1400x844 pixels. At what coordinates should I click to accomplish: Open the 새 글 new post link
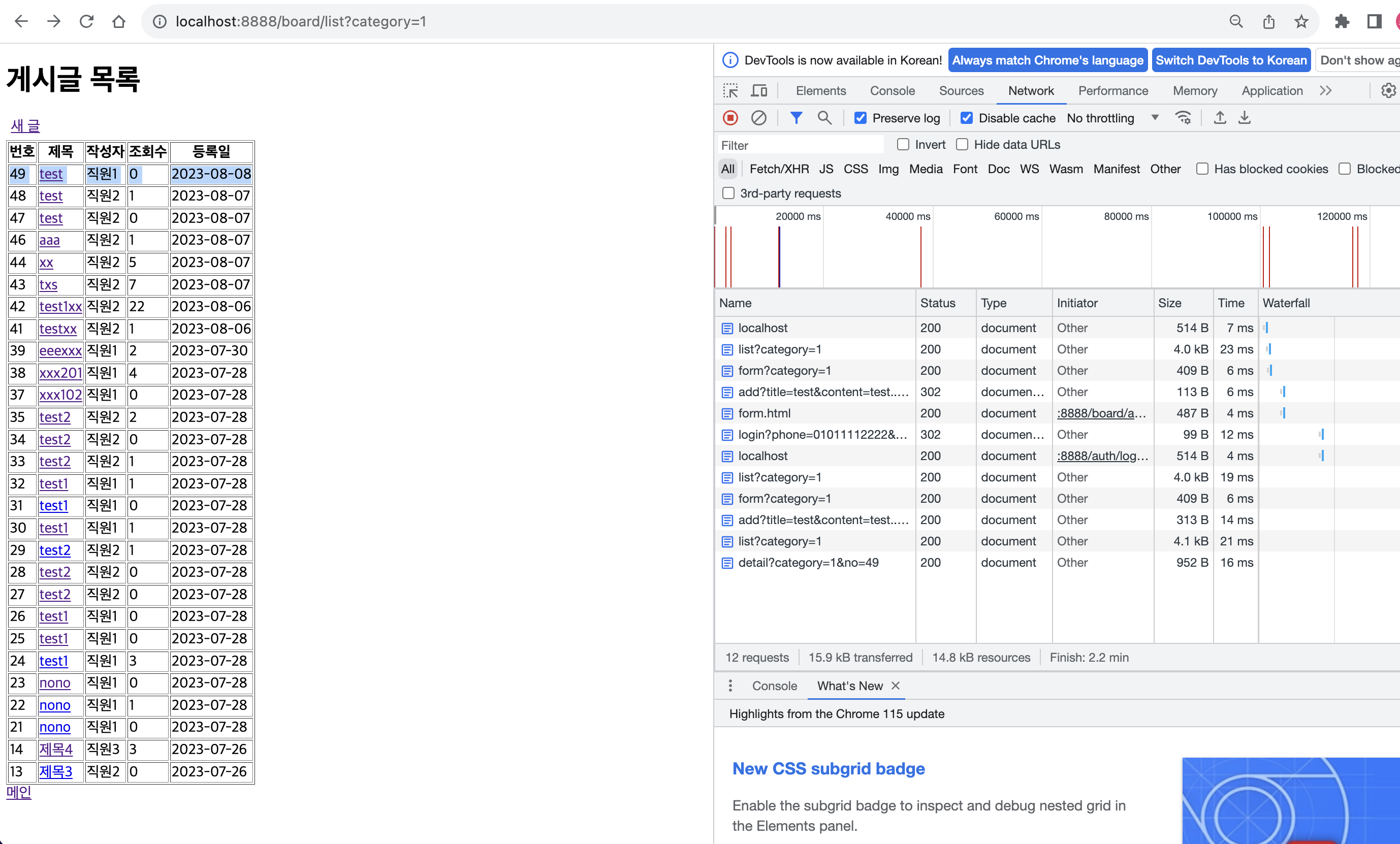click(25, 125)
